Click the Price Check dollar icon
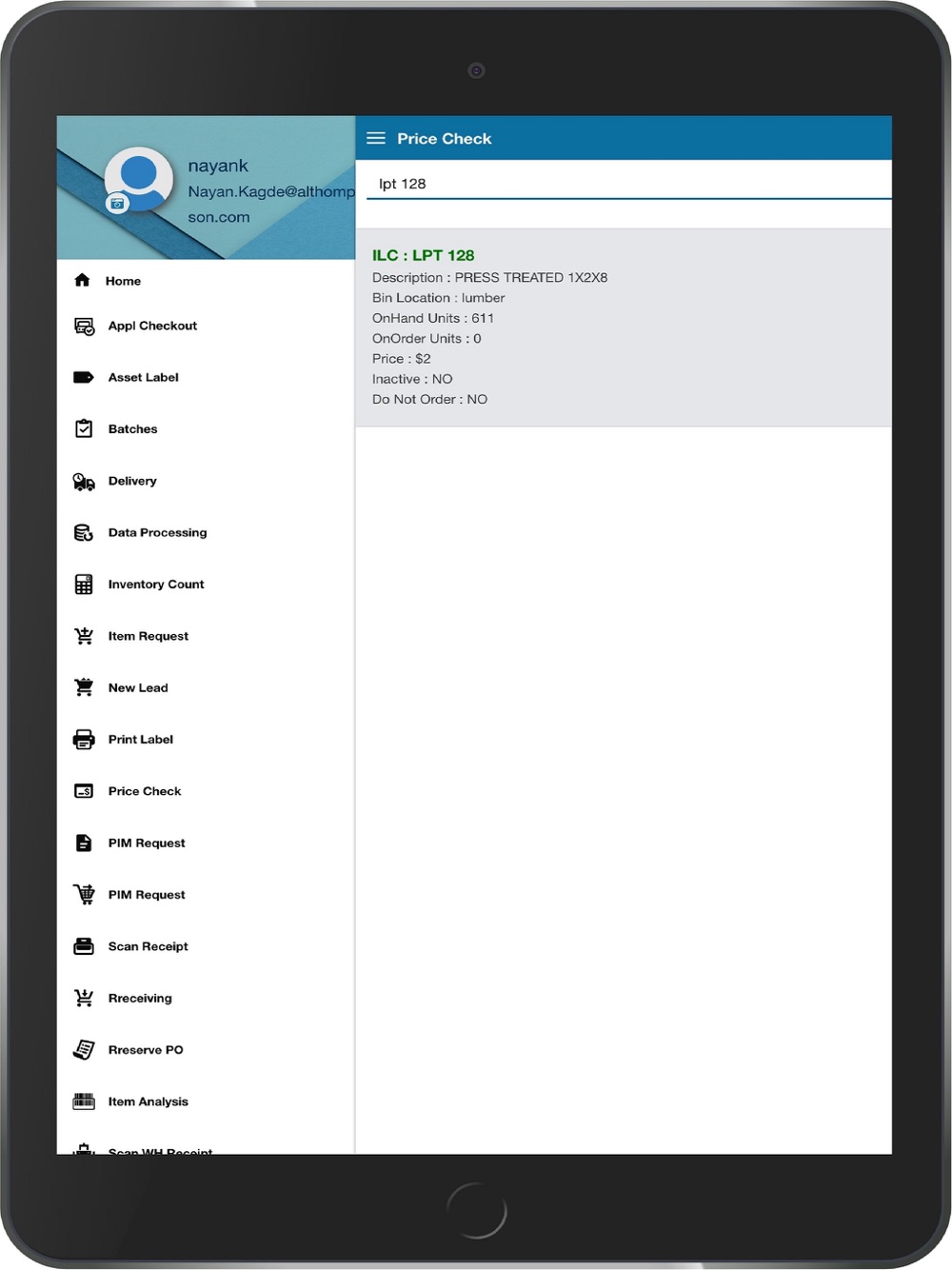This screenshot has width=952, height=1270. (84, 791)
